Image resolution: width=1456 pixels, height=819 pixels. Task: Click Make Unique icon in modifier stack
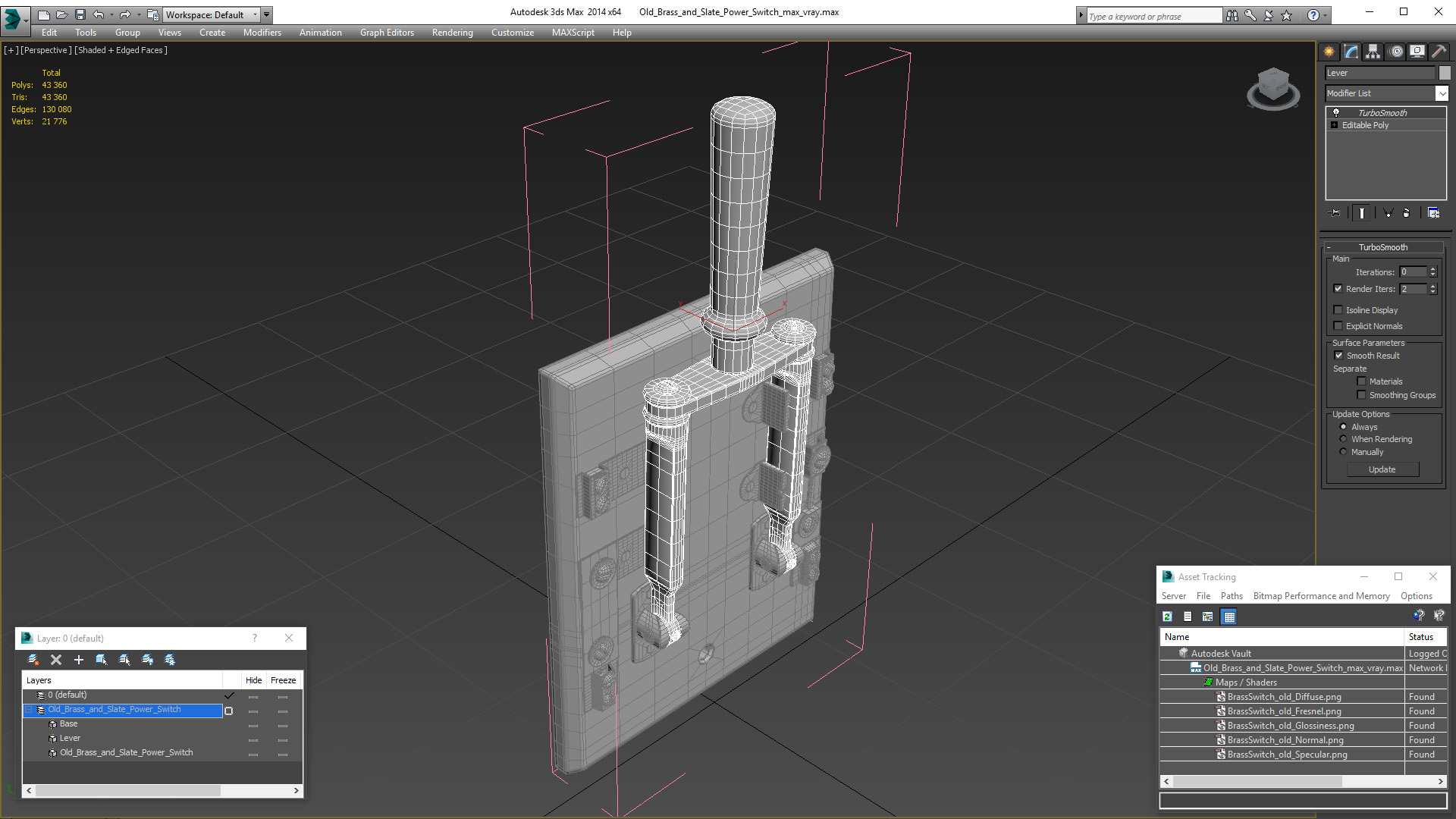pos(1388,213)
